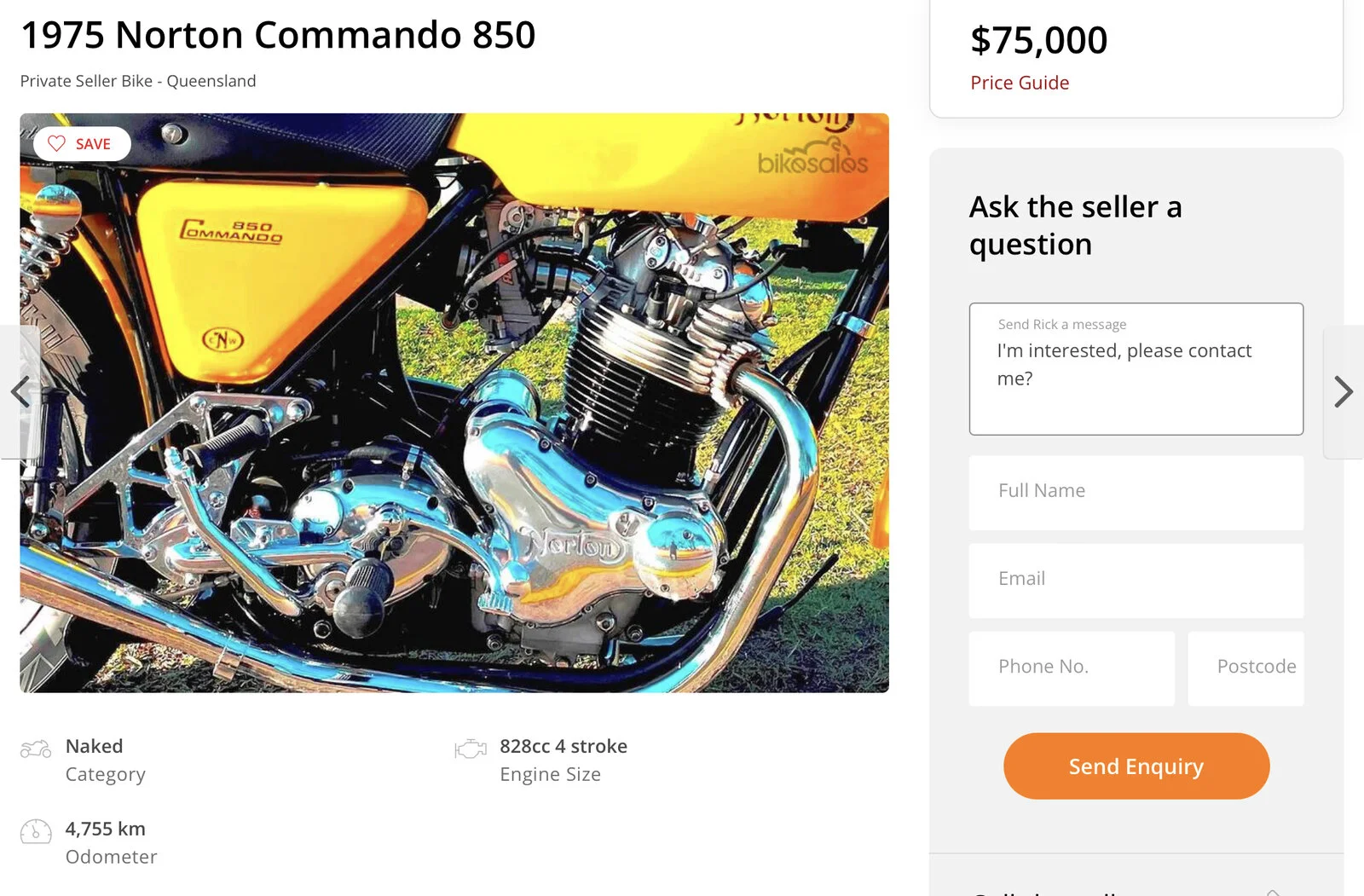The image size is (1364, 896).
Task: Click the Full Name input field
Action: pyautogui.click(x=1136, y=492)
